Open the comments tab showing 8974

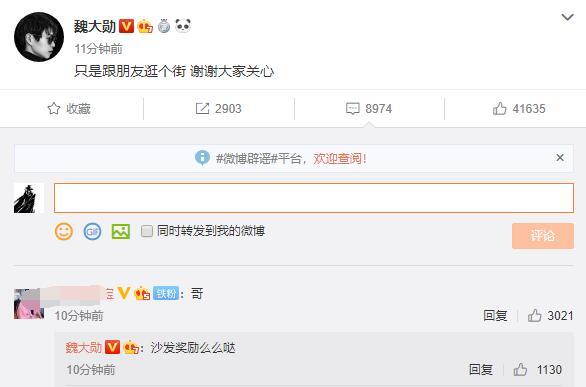tap(369, 109)
